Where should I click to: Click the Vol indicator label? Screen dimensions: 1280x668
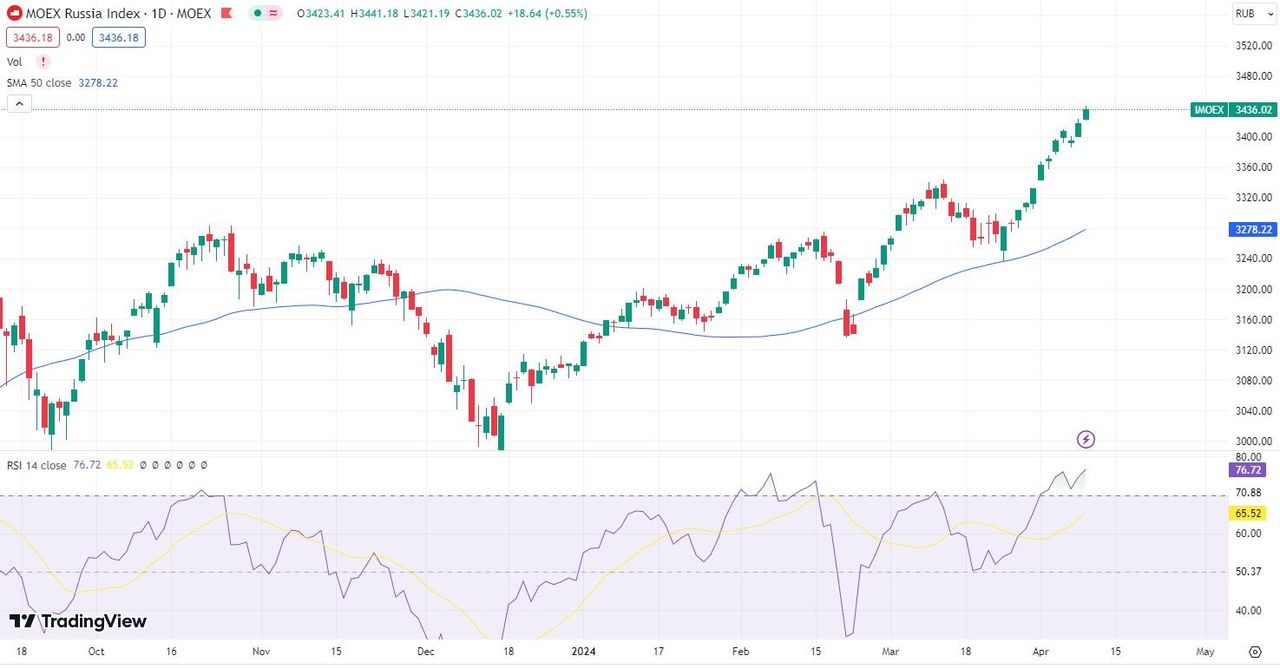coord(15,62)
